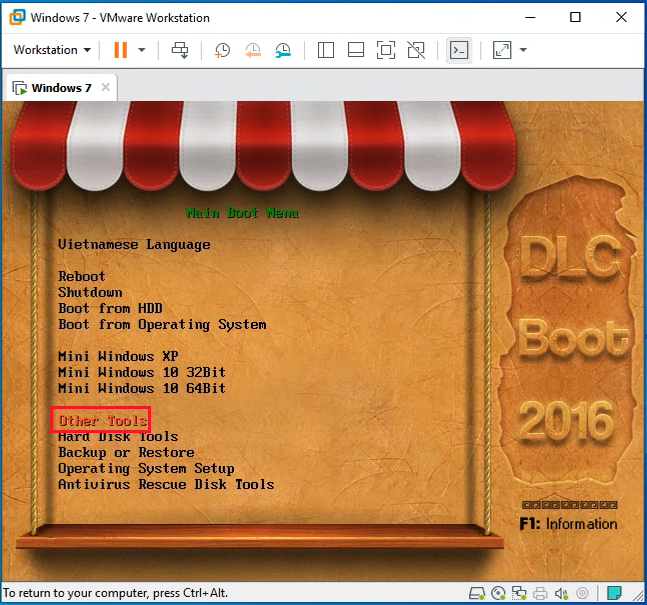The image size is (647, 605).
Task: Open the snapshot manager
Action: coord(283,50)
